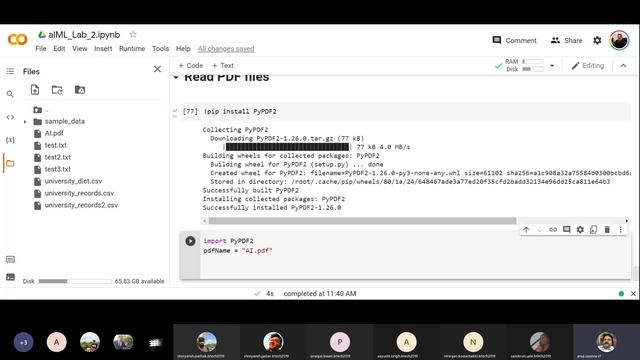Open the variables {x} panel
This screenshot has height=360, width=640.
(x=10, y=140)
